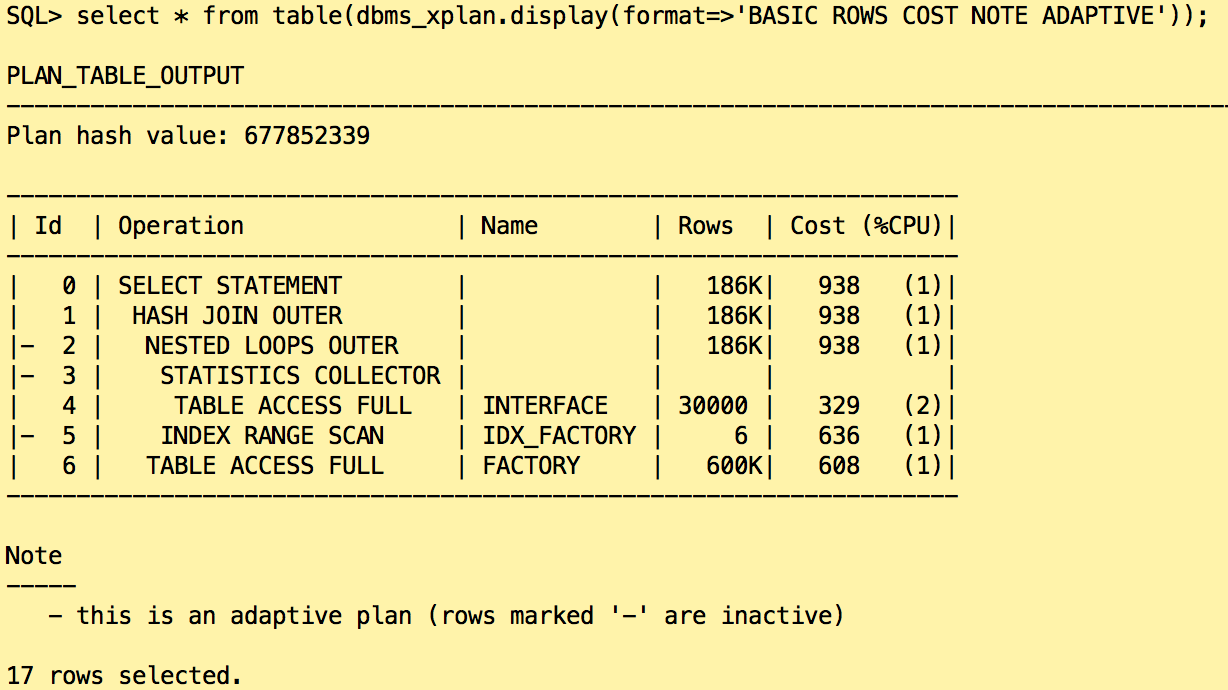Click the Rows column header
The width and height of the screenshot is (1228, 690).
pos(705,226)
